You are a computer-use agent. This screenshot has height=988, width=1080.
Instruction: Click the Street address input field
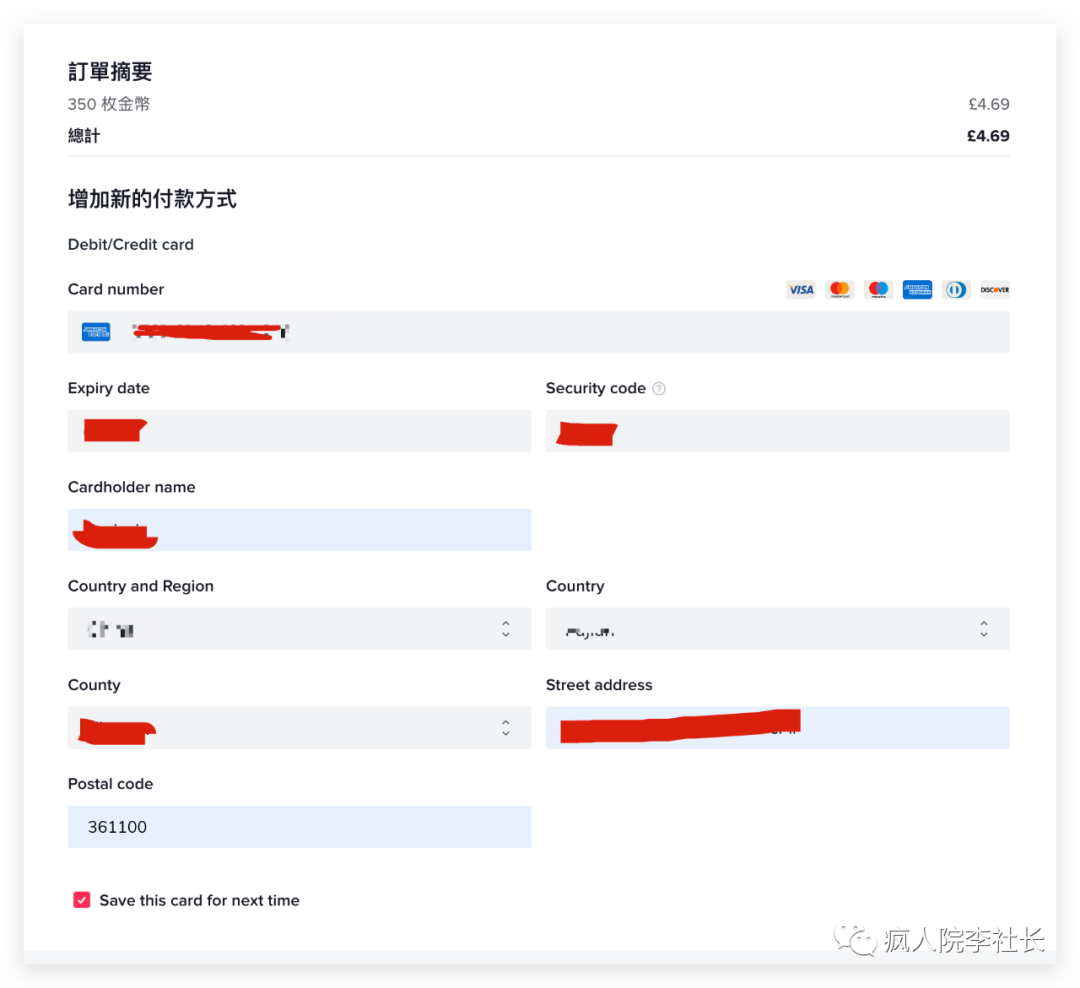tap(778, 728)
